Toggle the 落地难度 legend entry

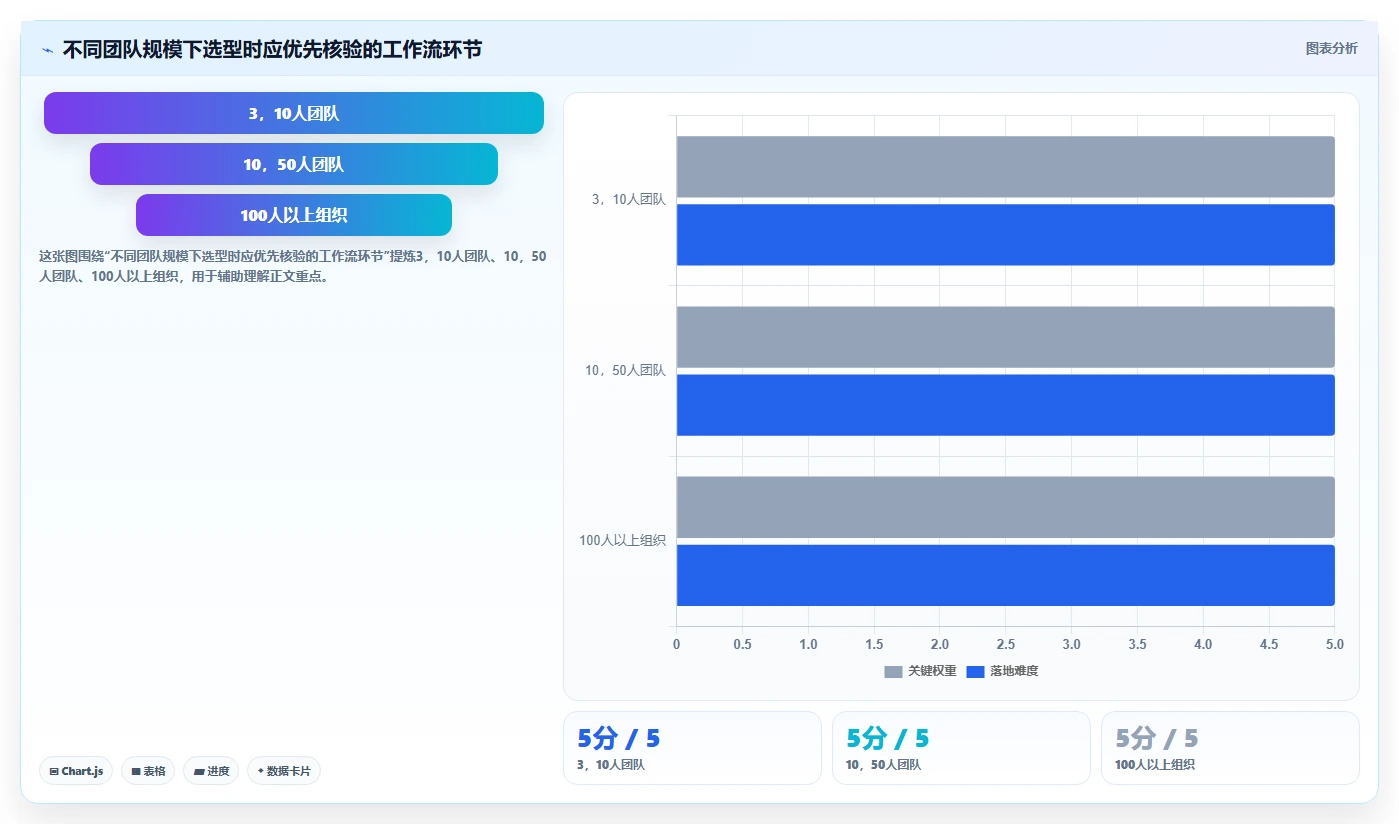tap(1002, 671)
